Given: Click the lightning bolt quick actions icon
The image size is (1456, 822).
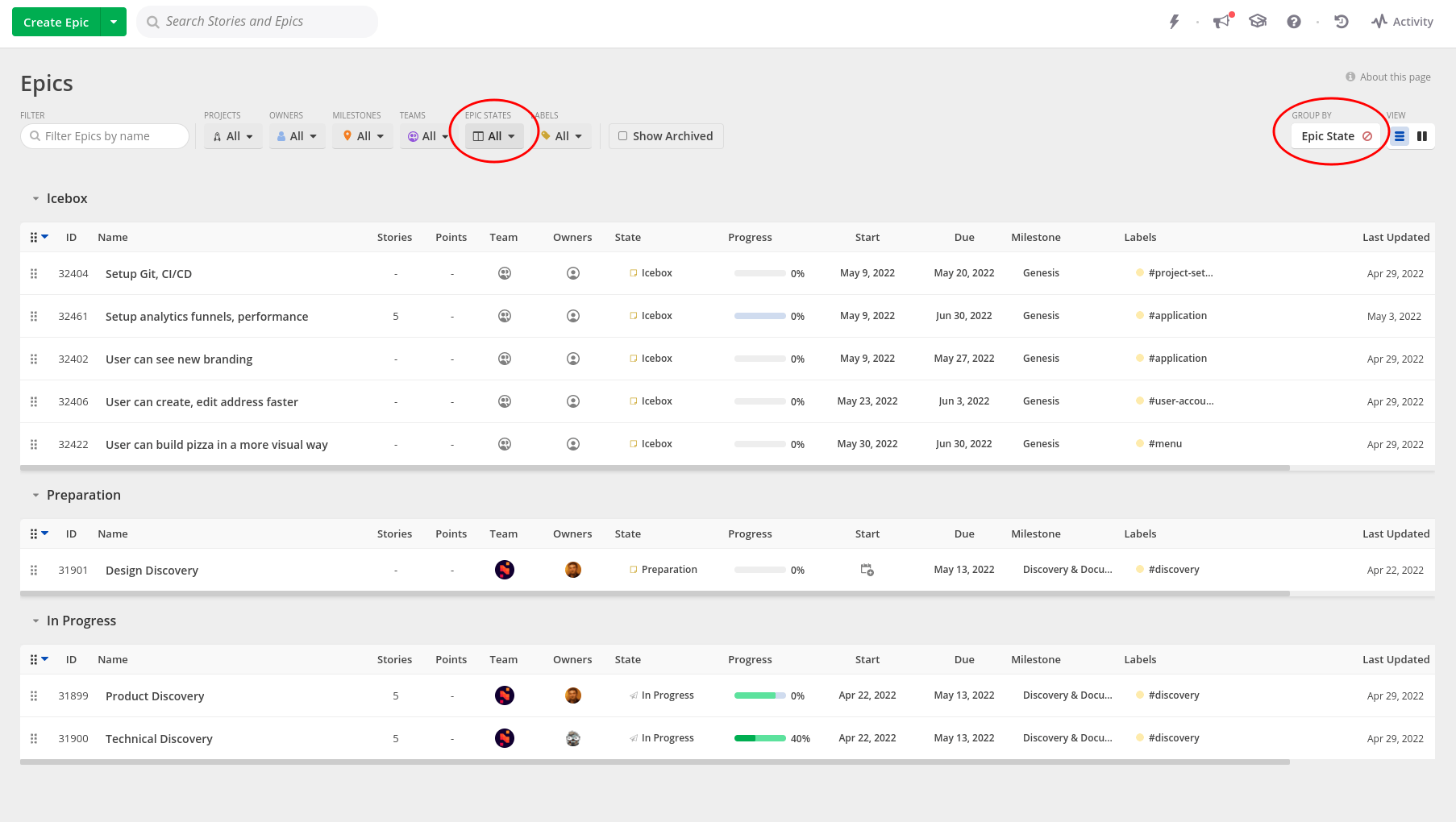Looking at the screenshot, I should tap(1174, 22).
